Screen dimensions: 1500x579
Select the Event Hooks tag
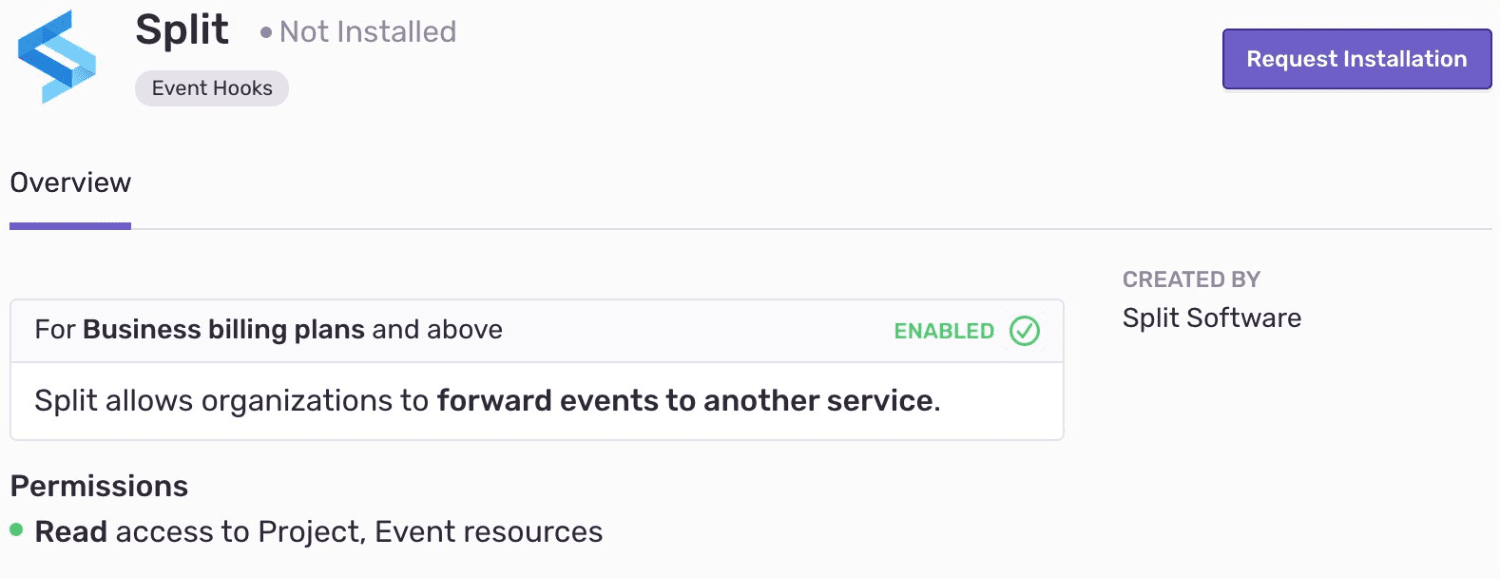(212, 88)
